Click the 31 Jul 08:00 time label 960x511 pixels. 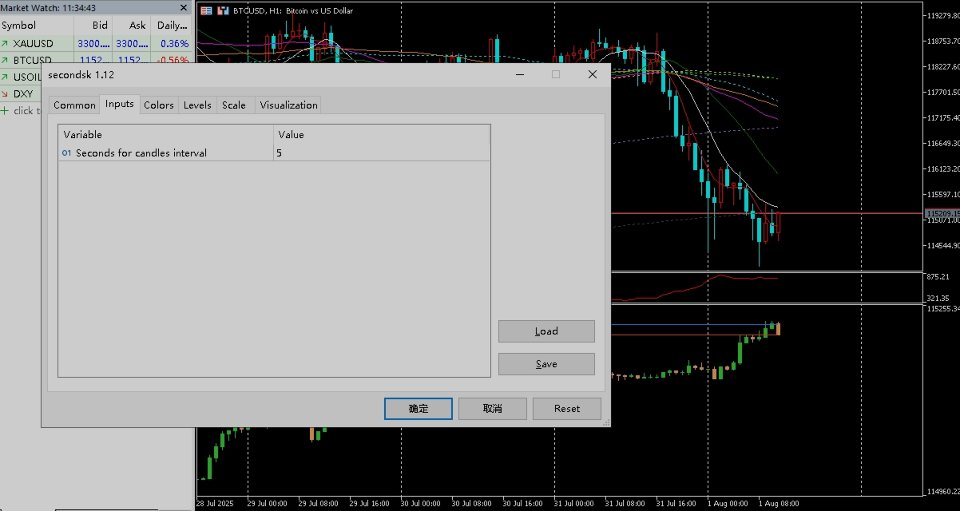pyautogui.click(x=625, y=504)
